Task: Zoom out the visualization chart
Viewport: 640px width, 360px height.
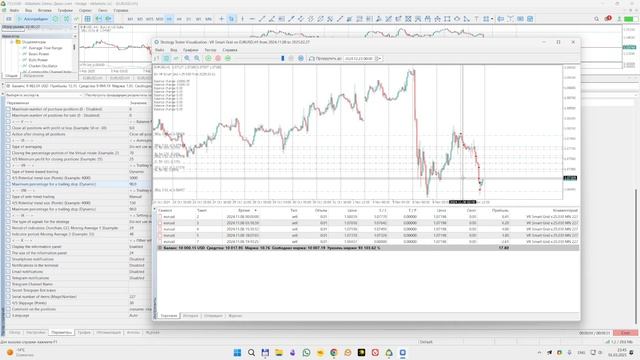Action: tap(197, 58)
